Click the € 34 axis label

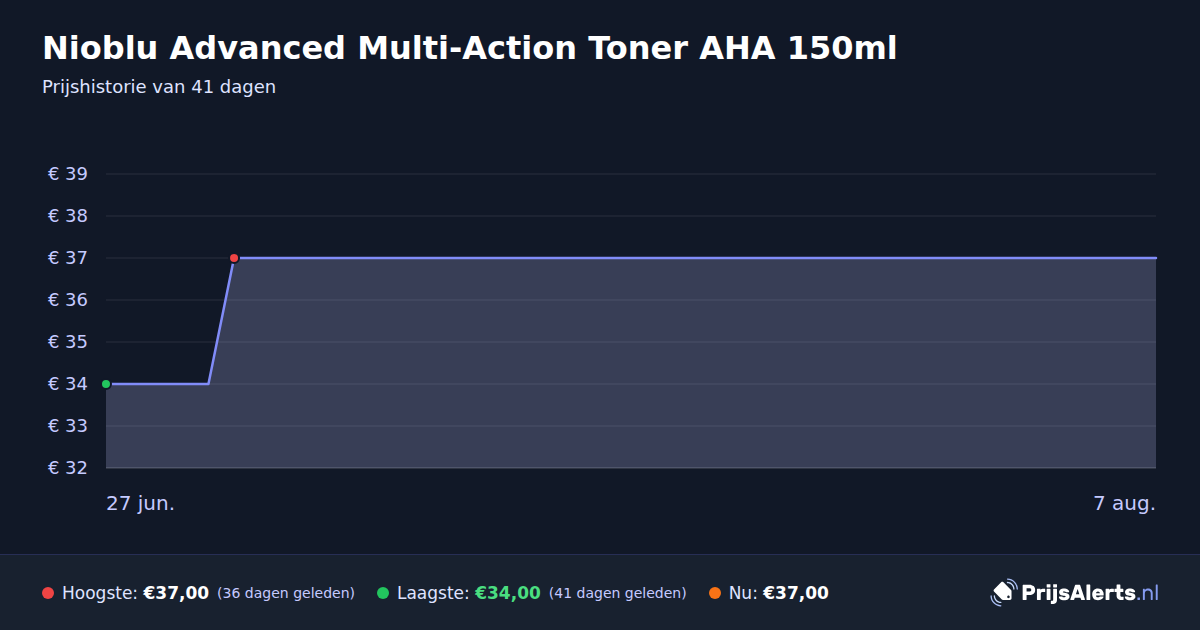coord(68,384)
